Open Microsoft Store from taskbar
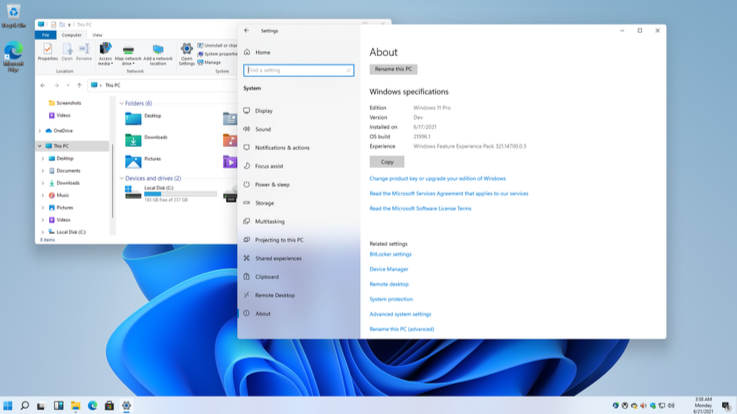The image size is (737, 414). click(109, 406)
